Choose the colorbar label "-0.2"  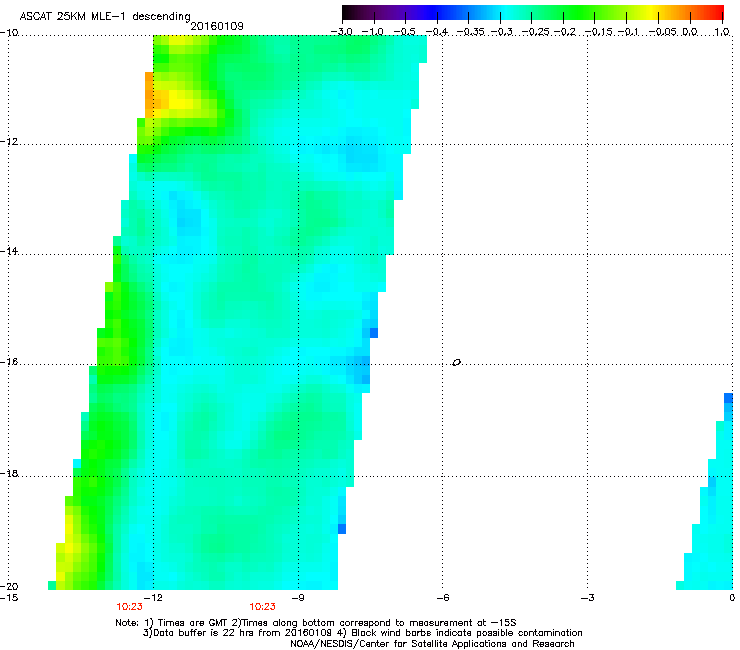point(565,32)
